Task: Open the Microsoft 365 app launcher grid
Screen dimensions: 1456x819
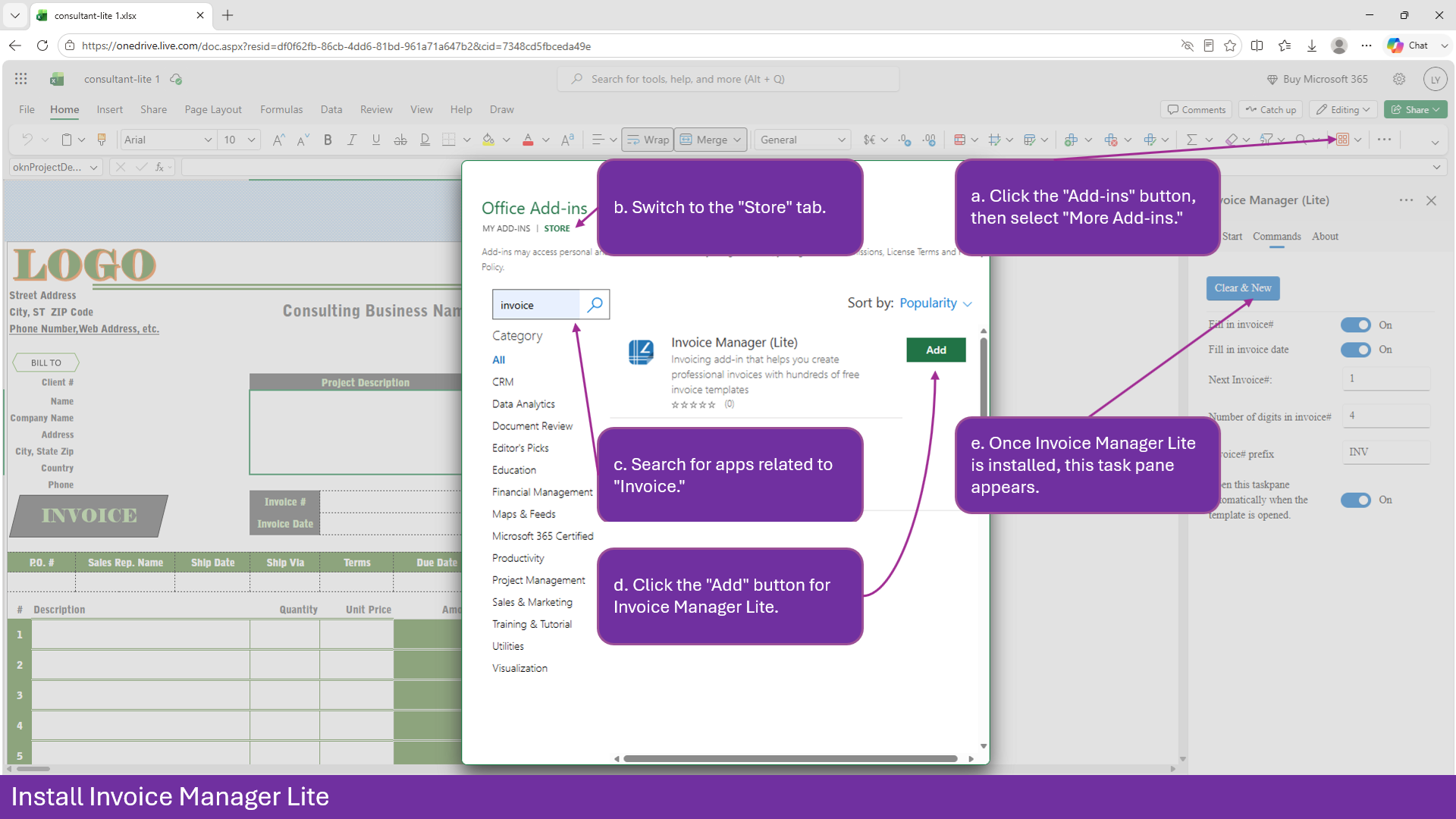Action: pyautogui.click(x=21, y=79)
